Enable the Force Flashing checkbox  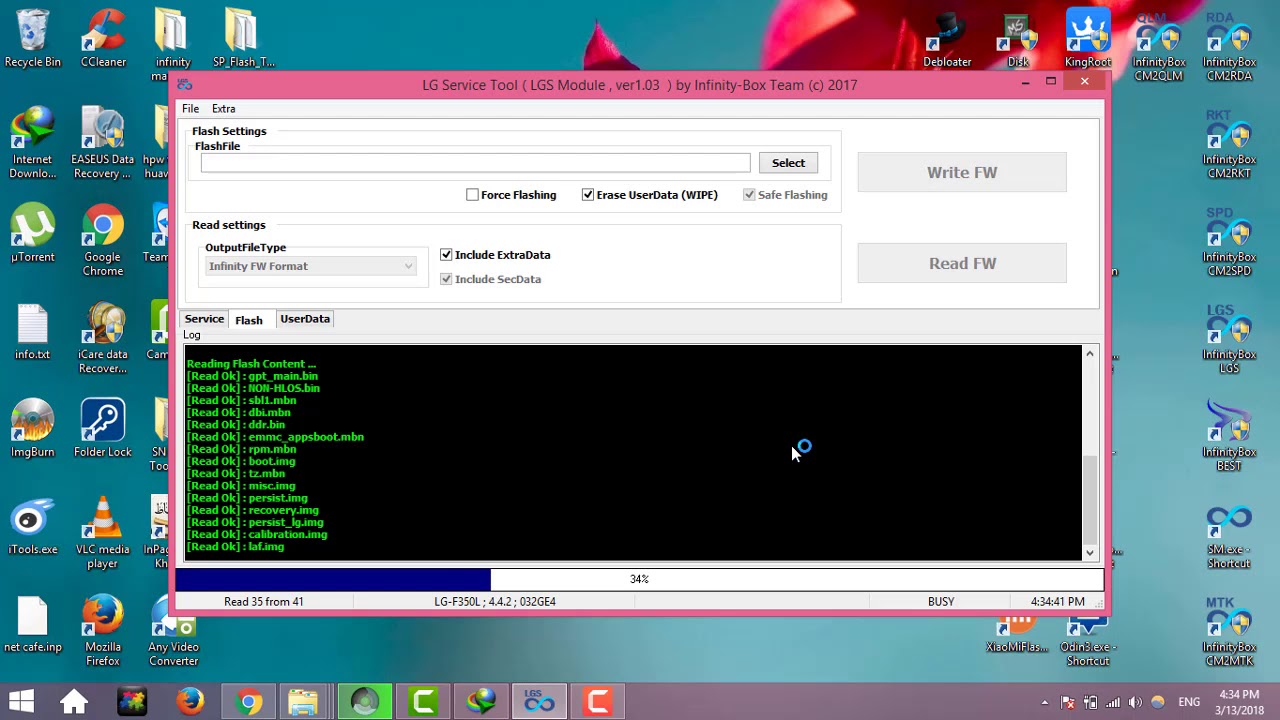(472, 195)
